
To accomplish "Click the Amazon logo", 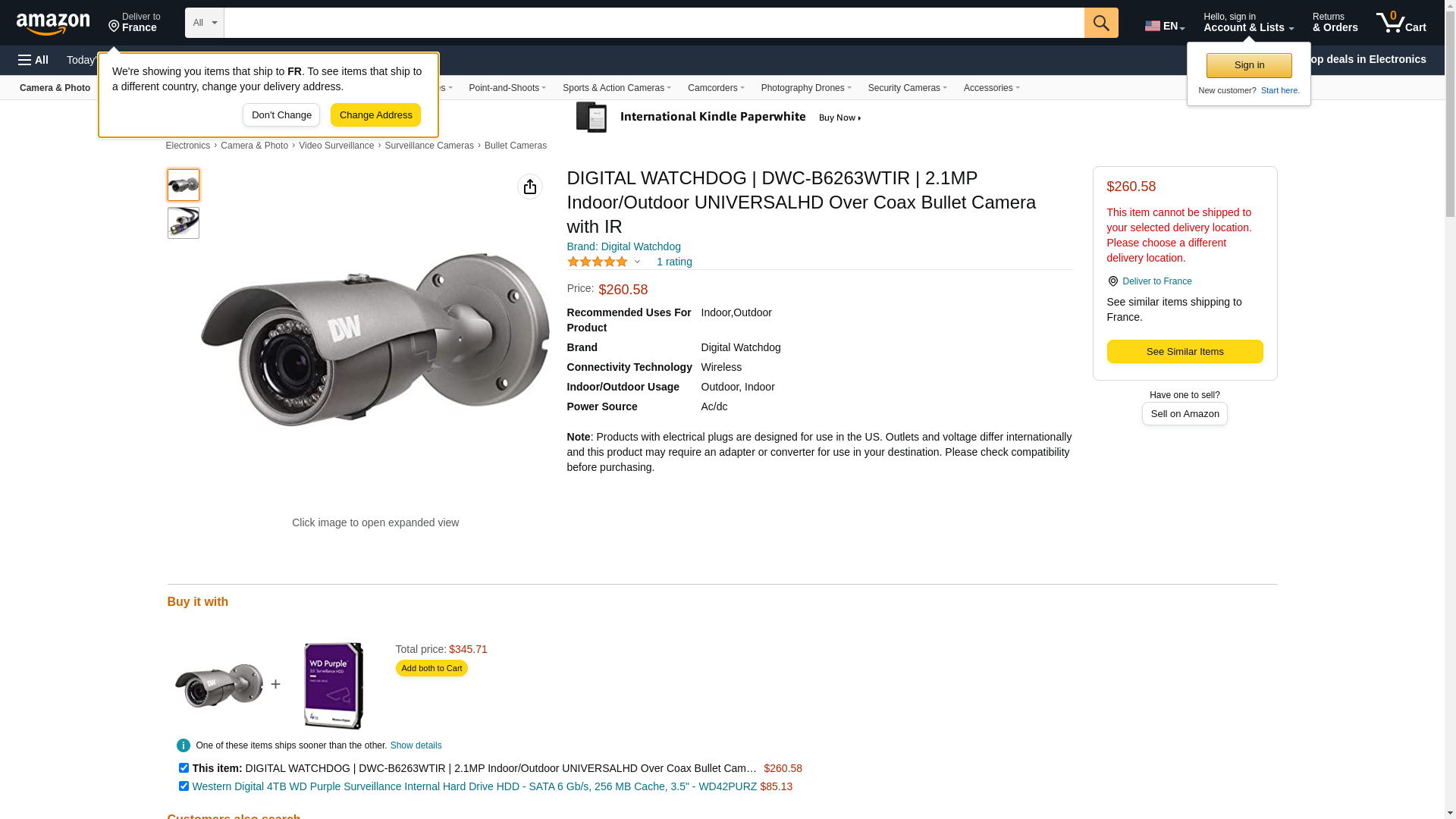I will (53, 24).
